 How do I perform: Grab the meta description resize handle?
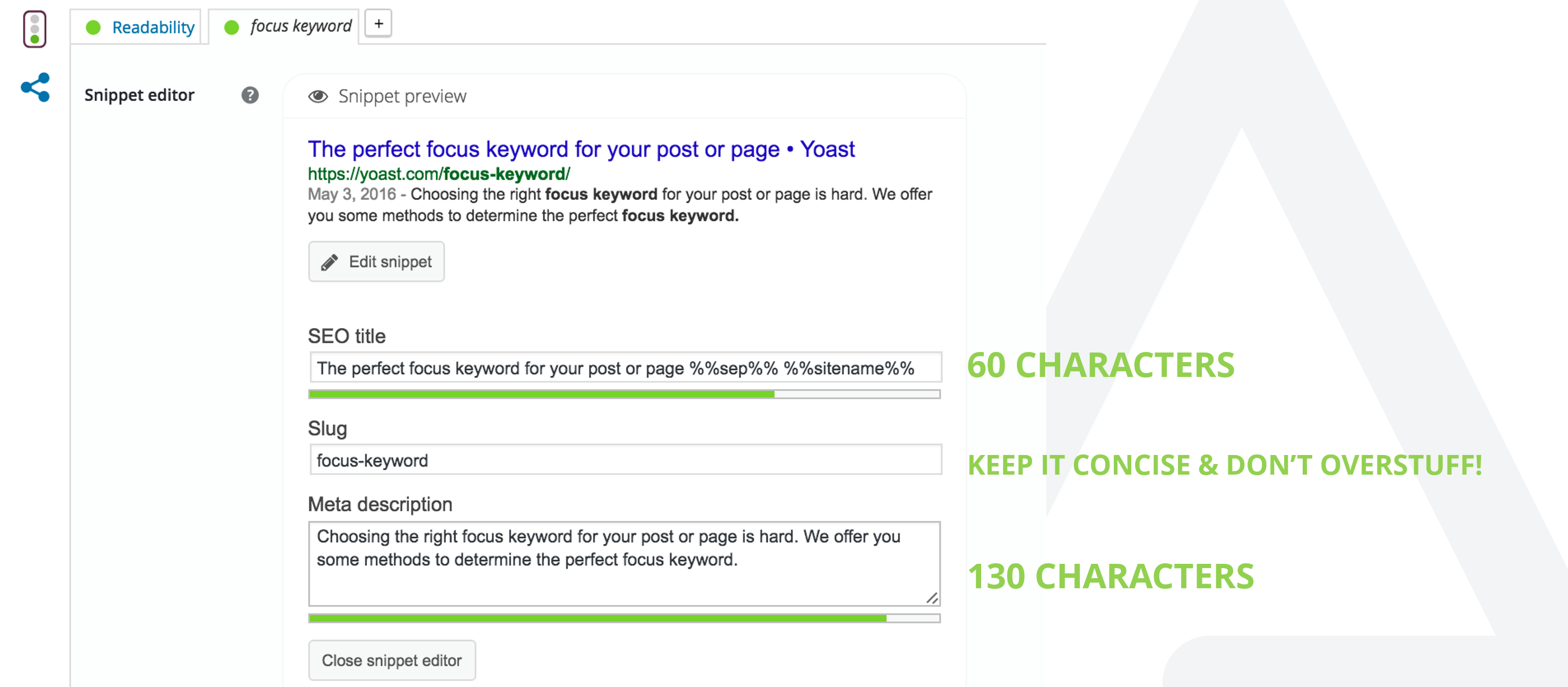[932, 598]
